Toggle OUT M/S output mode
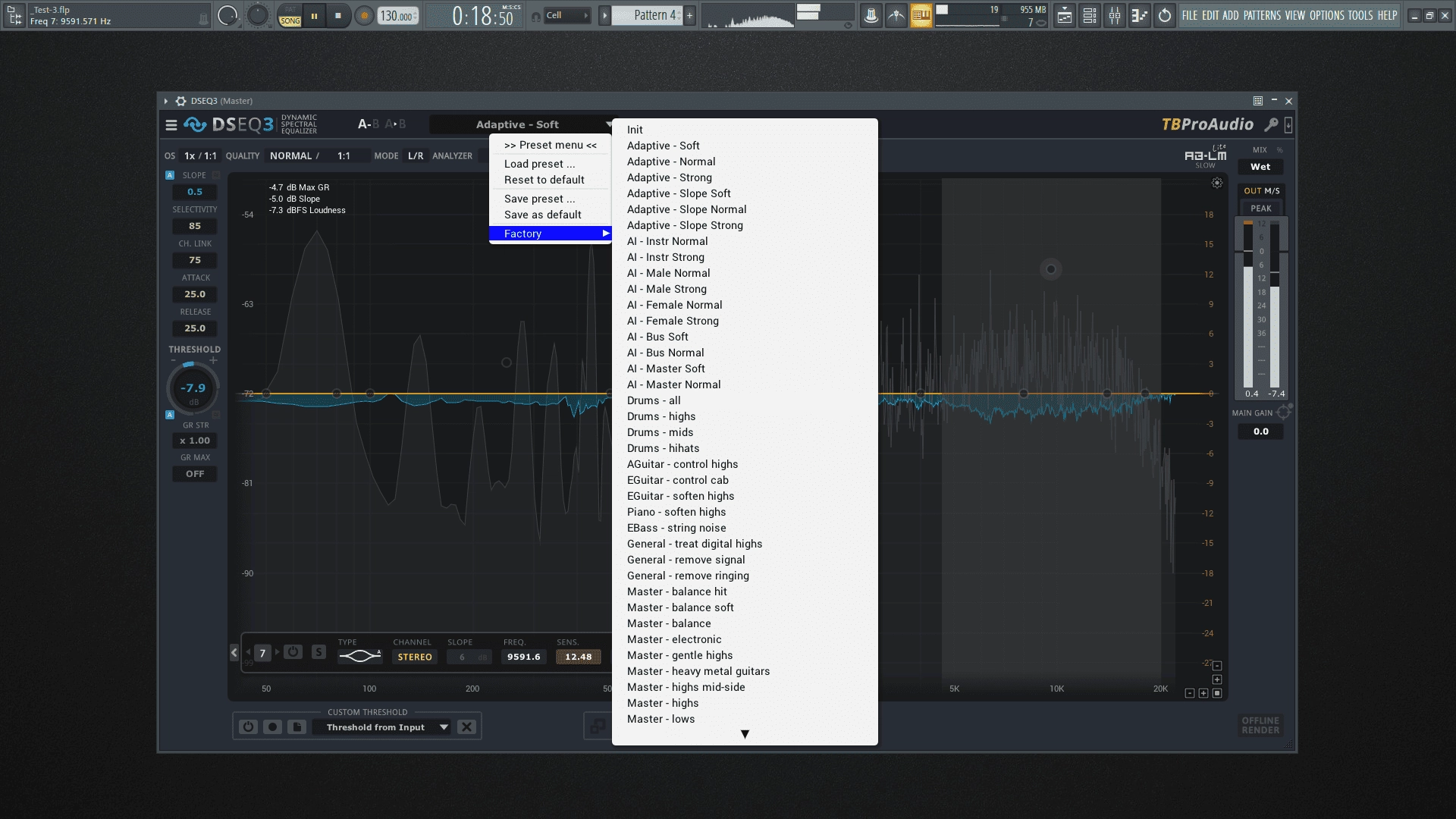1456x819 pixels. 1261,191
